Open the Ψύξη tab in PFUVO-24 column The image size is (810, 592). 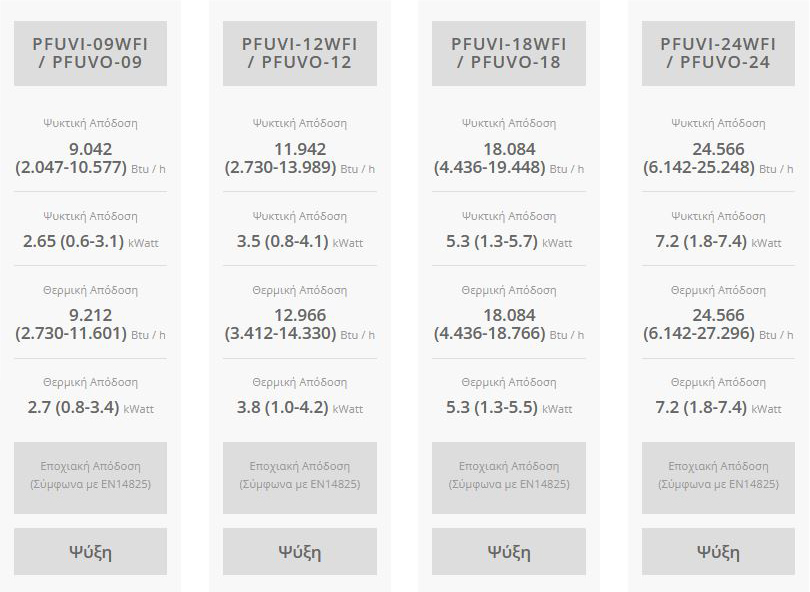(718, 552)
